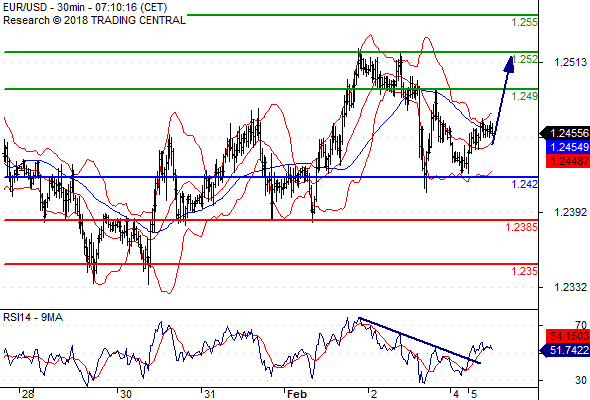This screenshot has height=400, width=590.
Task: Click the 30 date axis label
Action: [125, 394]
